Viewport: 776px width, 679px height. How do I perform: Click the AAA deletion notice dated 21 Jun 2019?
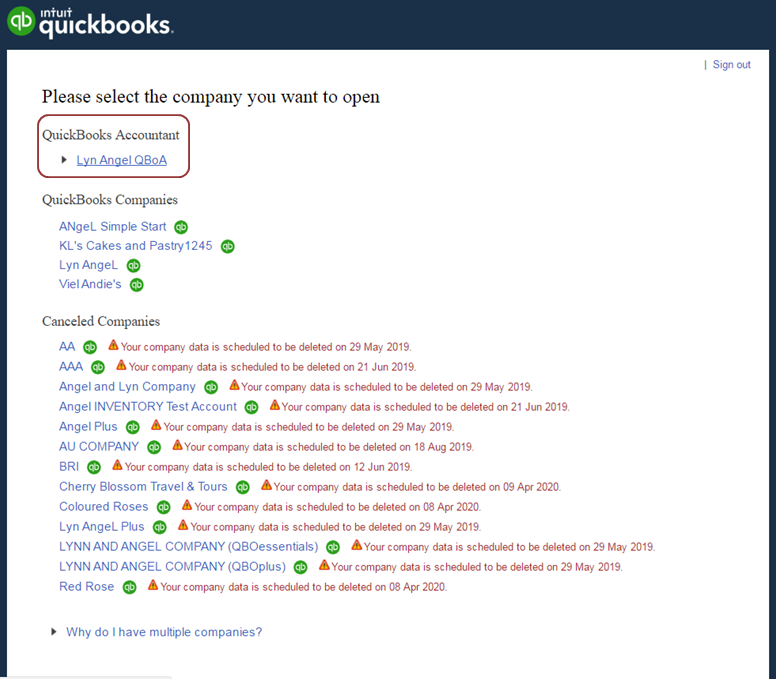click(272, 367)
